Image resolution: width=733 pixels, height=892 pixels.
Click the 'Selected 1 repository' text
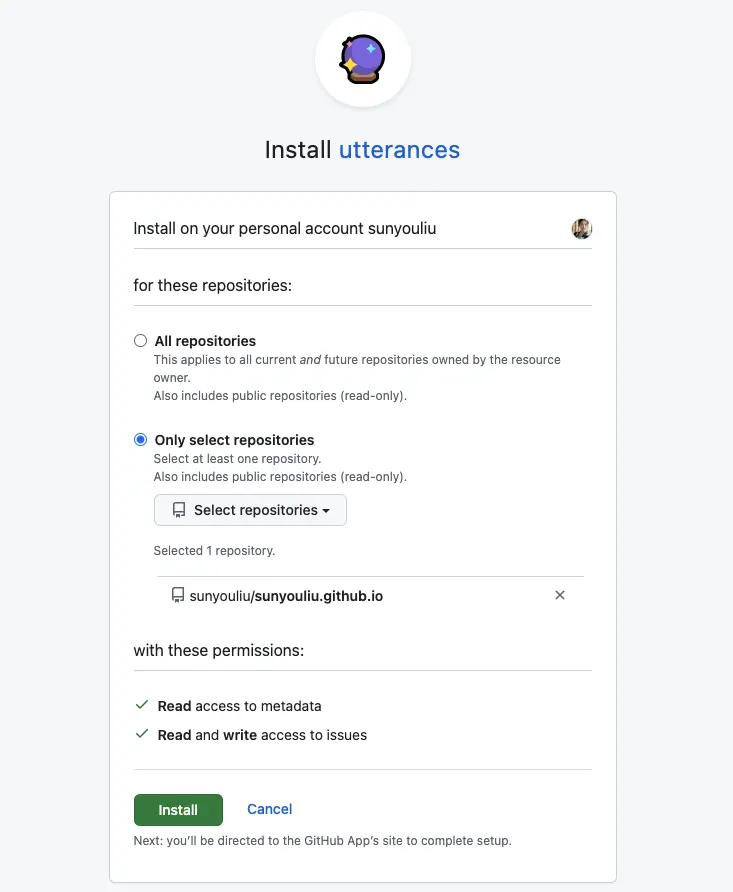[x=214, y=550]
